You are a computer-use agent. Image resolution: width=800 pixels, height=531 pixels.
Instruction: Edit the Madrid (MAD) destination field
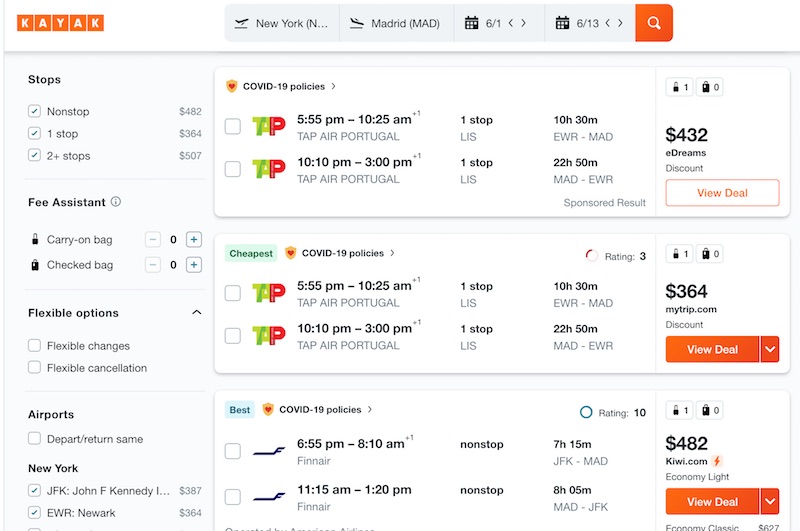coord(397,23)
